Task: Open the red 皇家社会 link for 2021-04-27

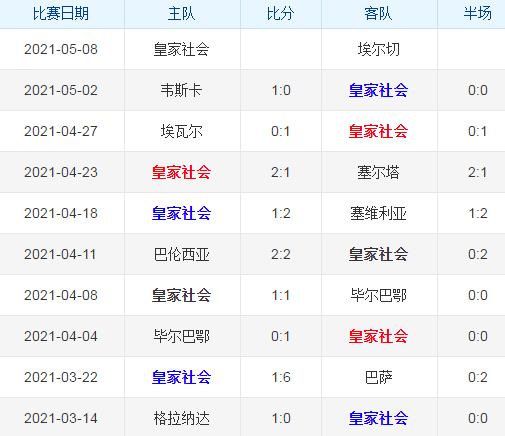Action: pyautogui.click(x=378, y=131)
